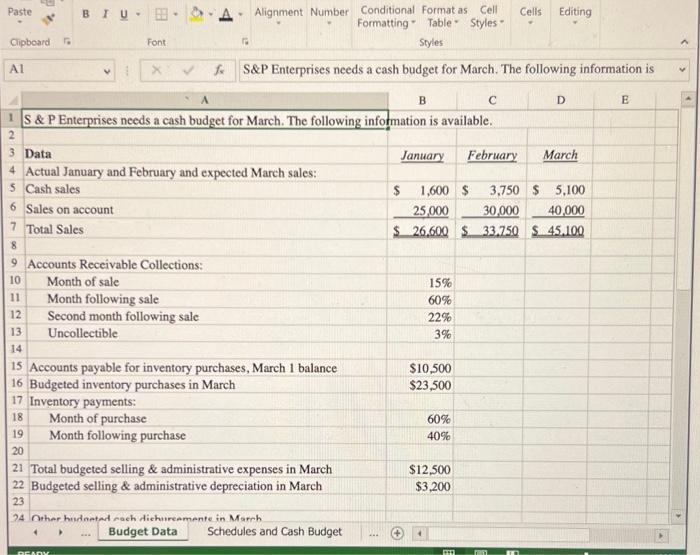700x555 pixels.
Task: Select the $3,200 depreciation cell
Action: (420, 486)
